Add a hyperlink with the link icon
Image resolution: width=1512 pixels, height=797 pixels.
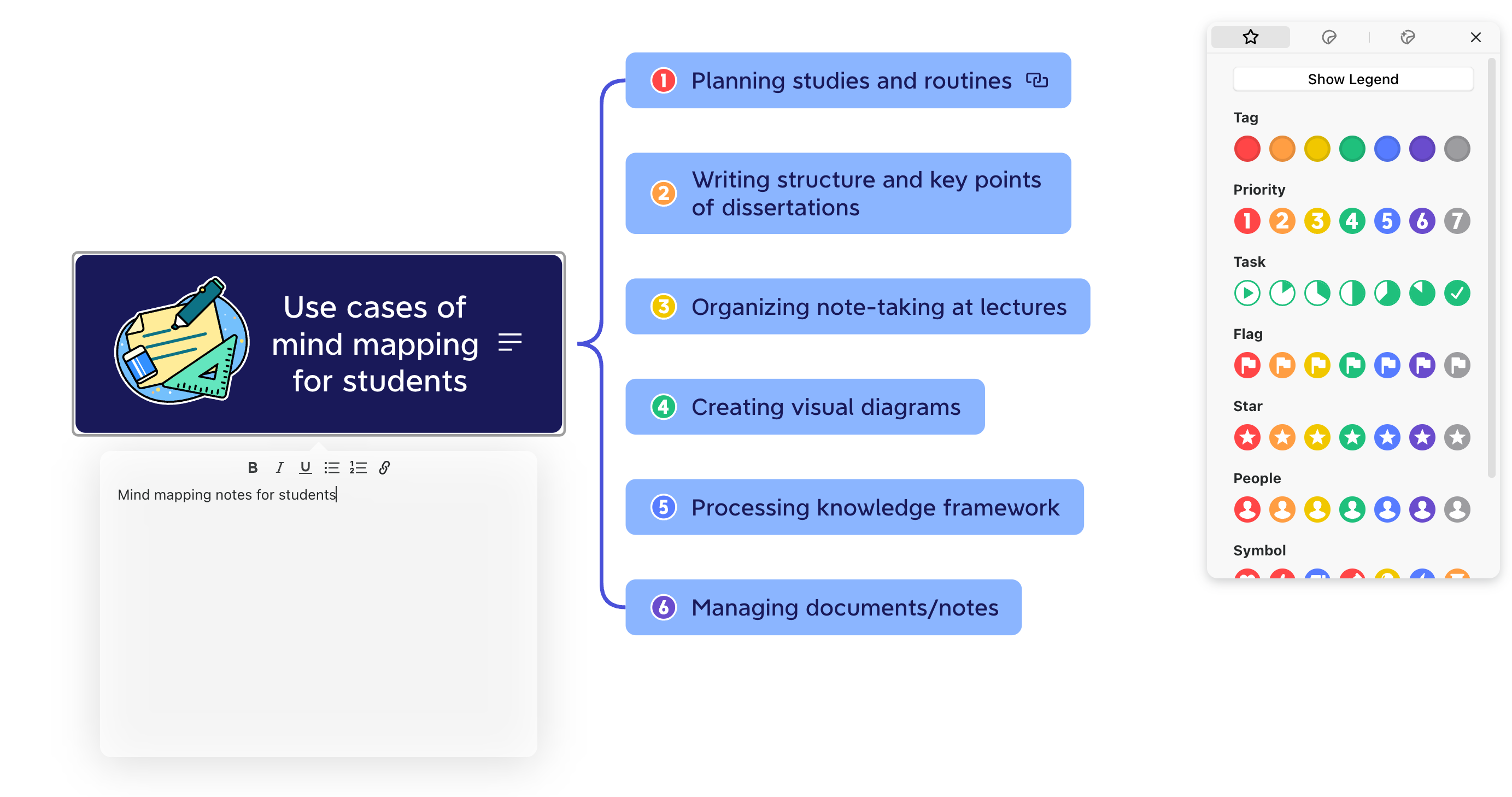point(384,467)
